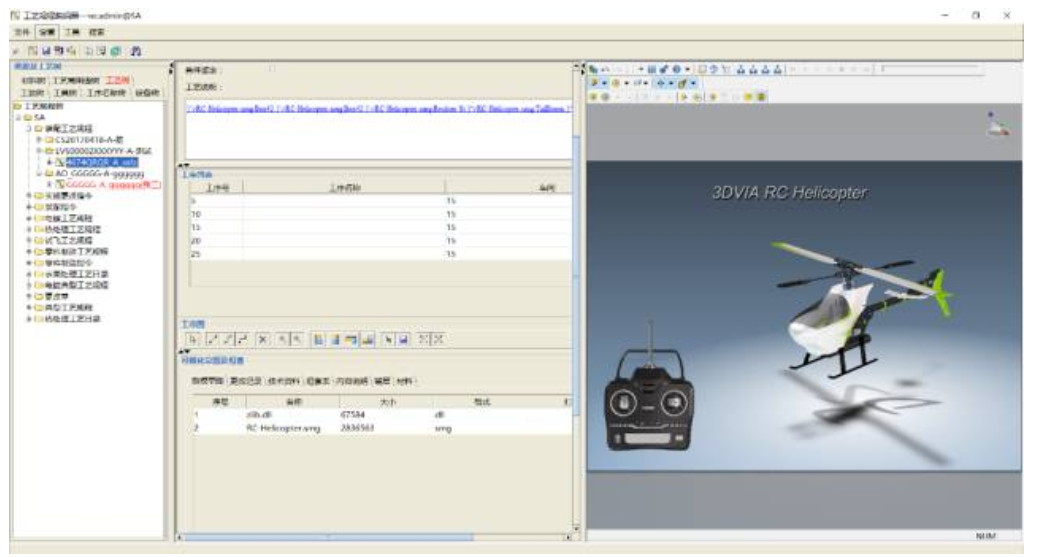Click the first hierarchy tree icon in viewer toolbar

pos(741,69)
